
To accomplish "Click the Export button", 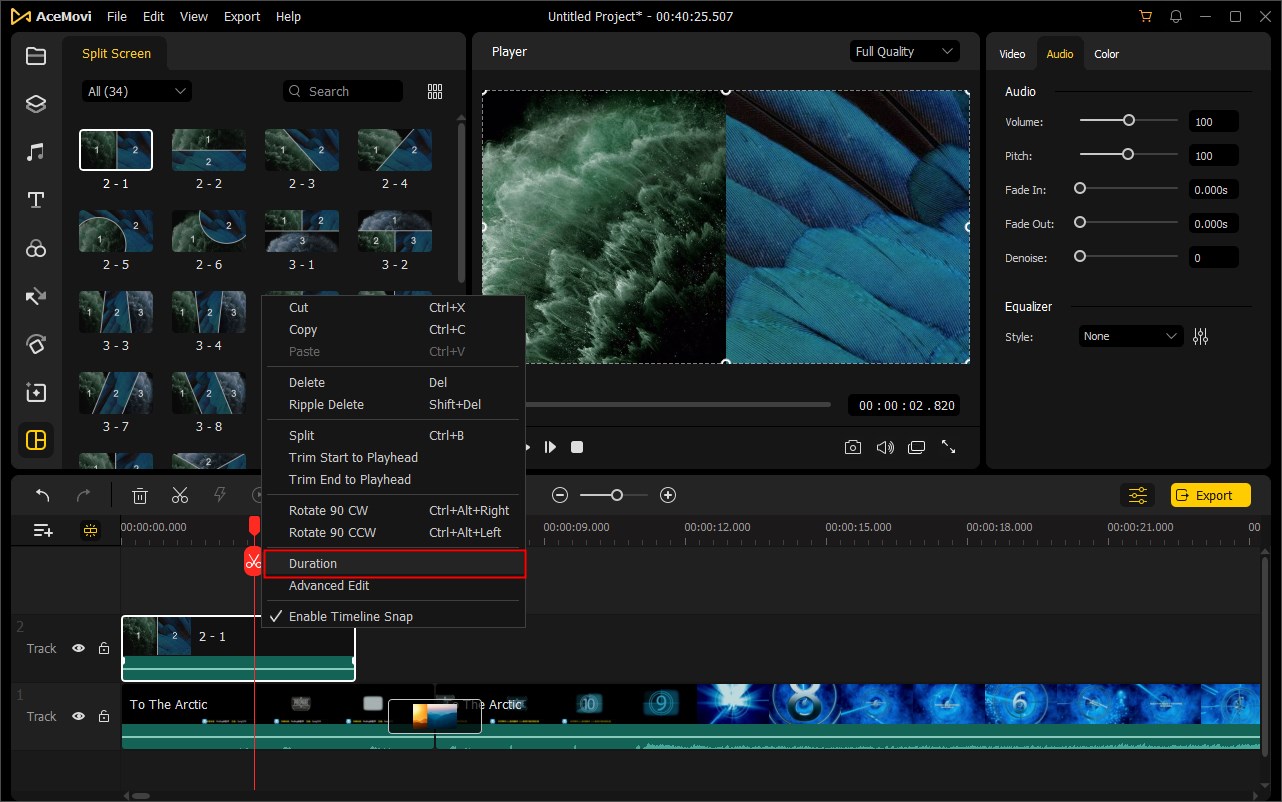I will click(x=1210, y=495).
